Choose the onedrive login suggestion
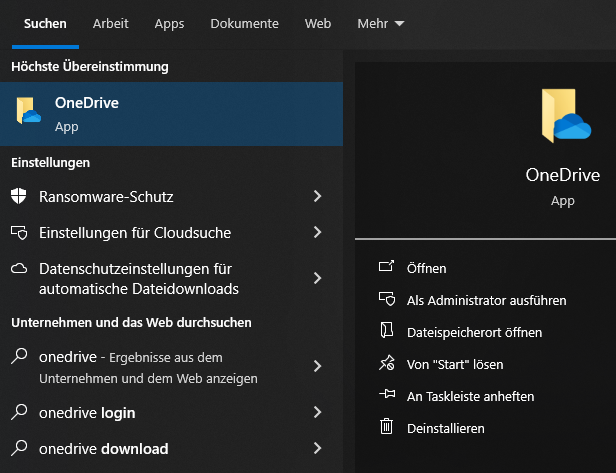This screenshot has width=616, height=473. tap(87, 412)
